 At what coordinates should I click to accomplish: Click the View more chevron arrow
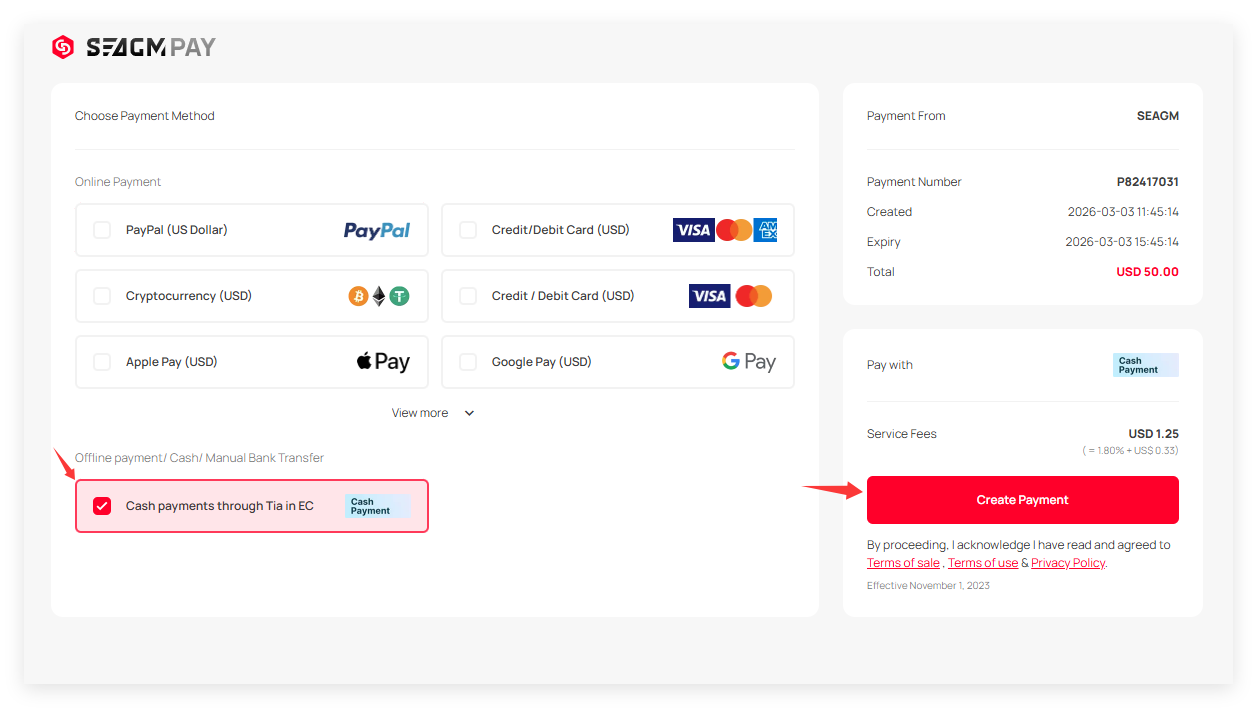click(469, 413)
